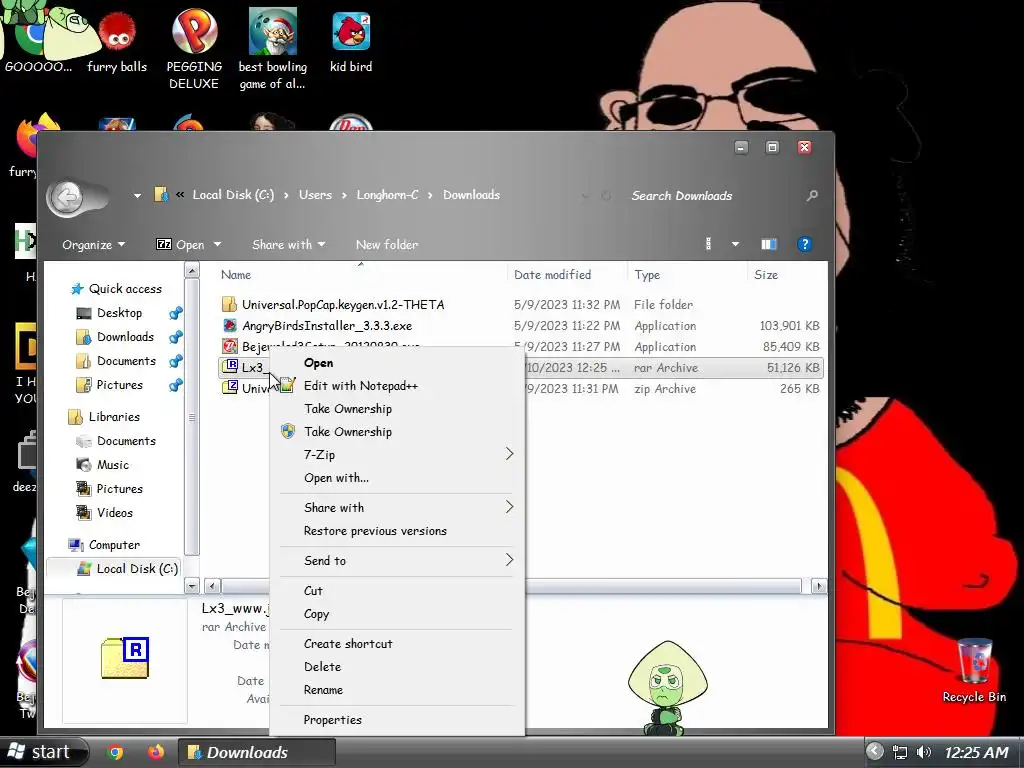Click the Universal.PopCap.keygen folder icon
Image resolution: width=1024 pixels, height=768 pixels.
pos(229,304)
